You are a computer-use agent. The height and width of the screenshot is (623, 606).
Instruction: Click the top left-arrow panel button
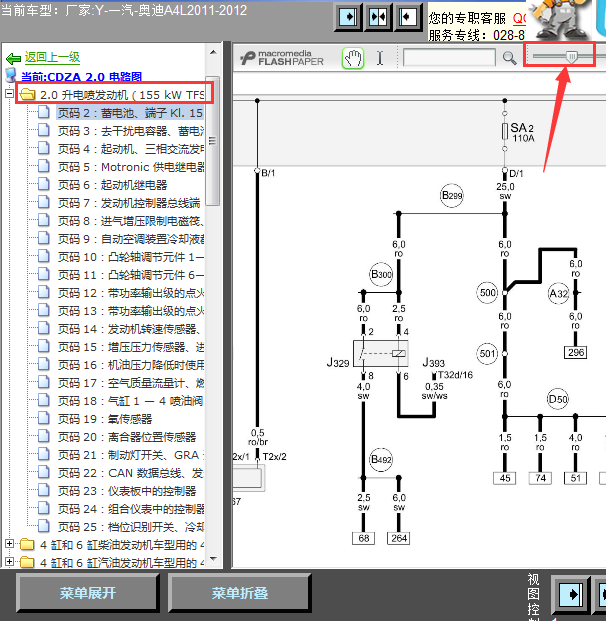407,17
